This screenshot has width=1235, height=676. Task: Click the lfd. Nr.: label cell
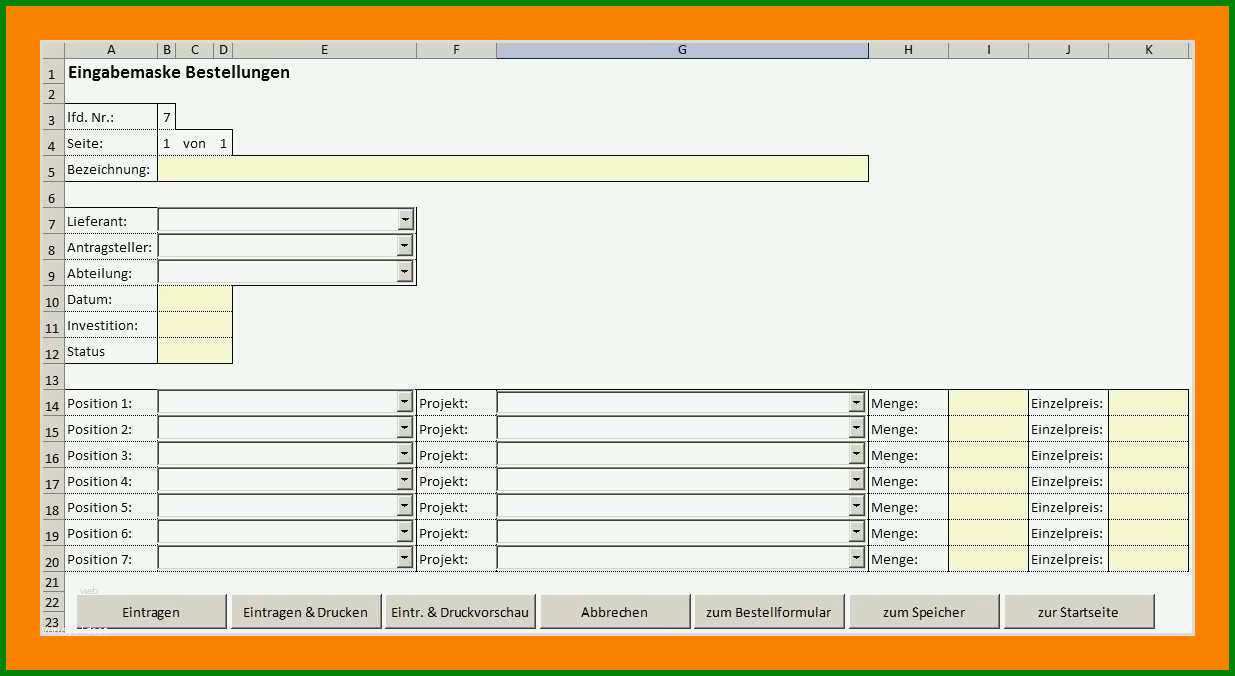(111, 117)
